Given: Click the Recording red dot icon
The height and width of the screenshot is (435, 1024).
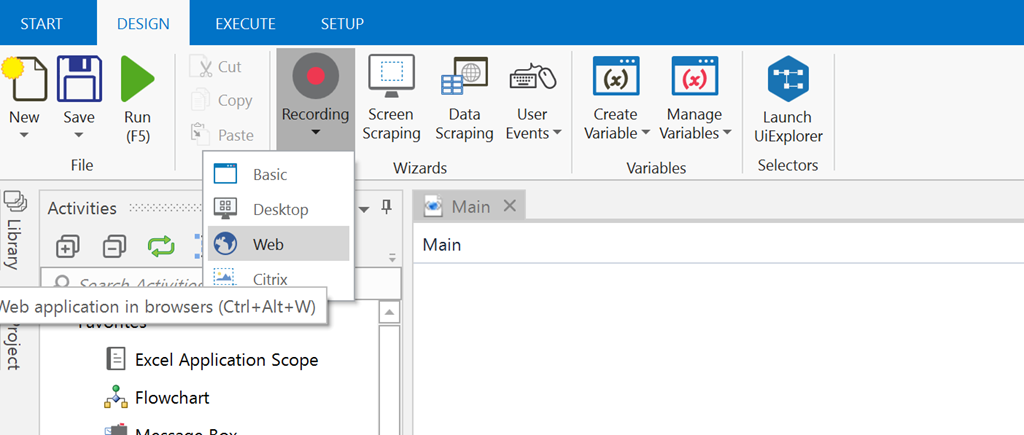Looking at the screenshot, I should click(x=315, y=76).
